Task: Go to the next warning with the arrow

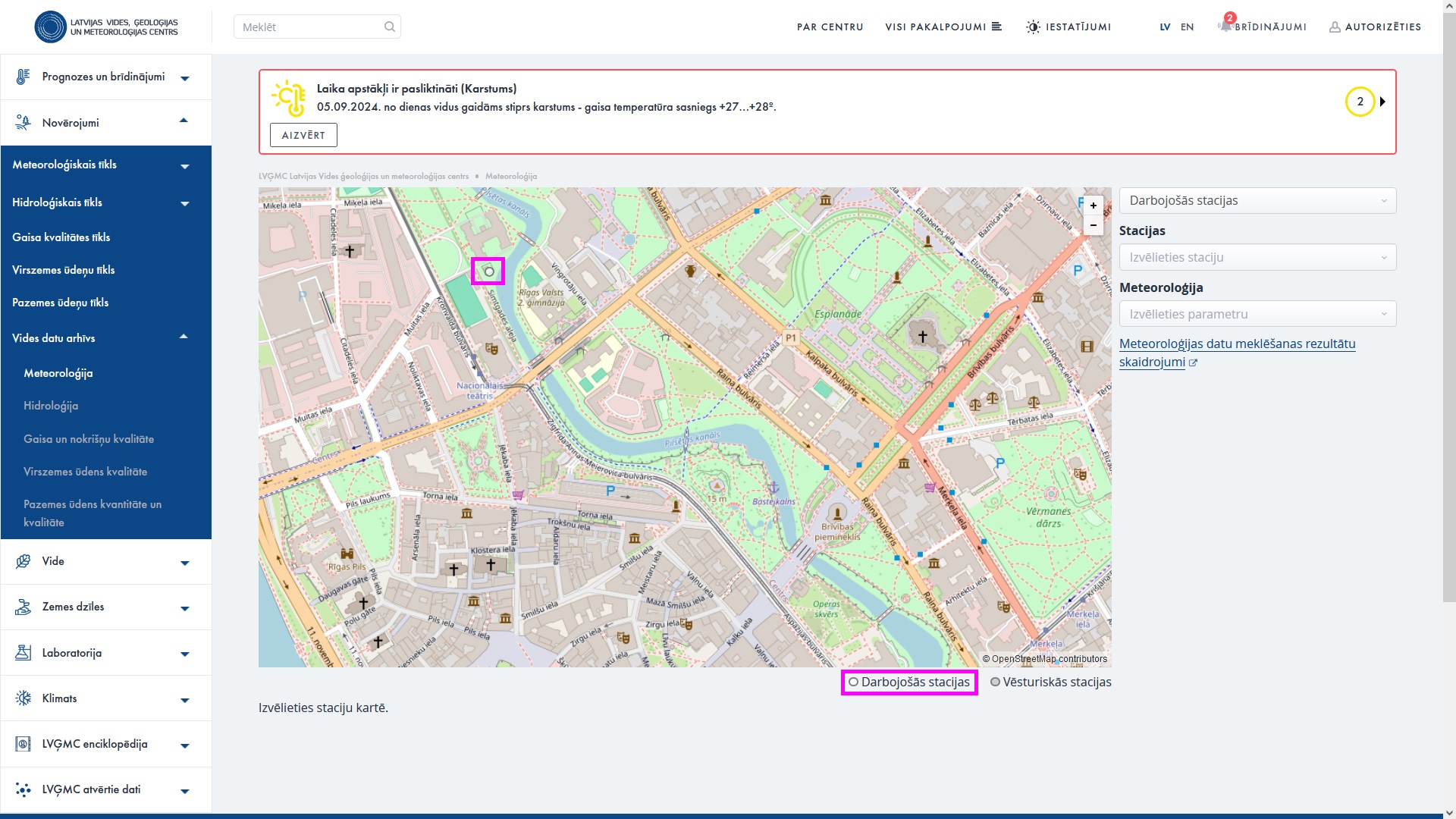Action: pos(1382,102)
